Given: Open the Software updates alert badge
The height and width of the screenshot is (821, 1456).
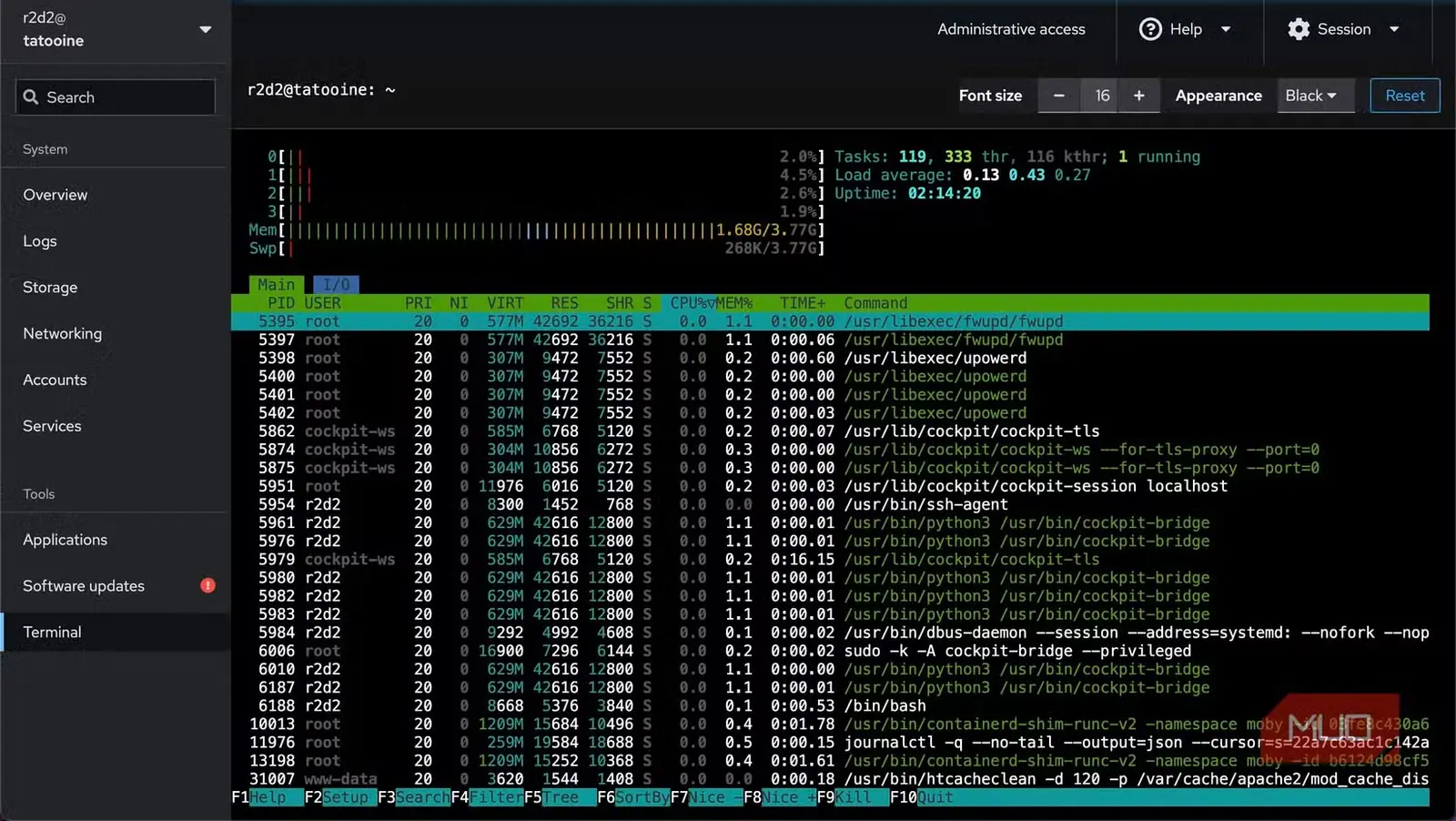Looking at the screenshot, I should click(207, 585).
